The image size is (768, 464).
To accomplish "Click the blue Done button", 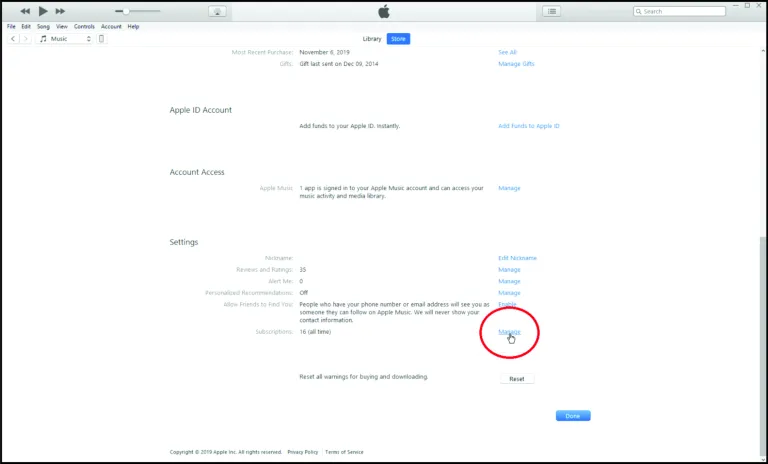I will coord(573,416).
